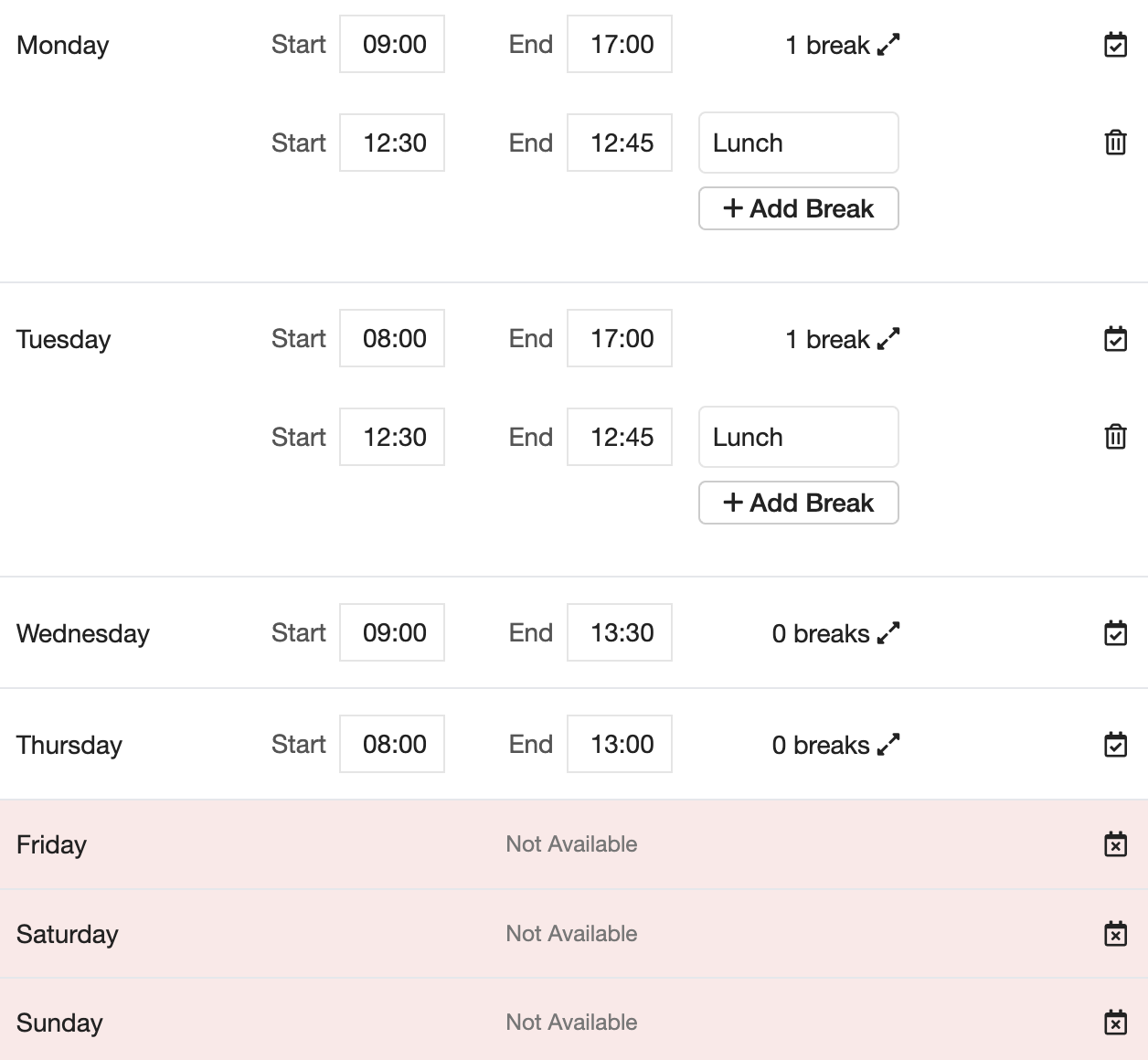
Task: Mark Thursday unavailable via calendar icon
Action: (x=1115, y=745)
